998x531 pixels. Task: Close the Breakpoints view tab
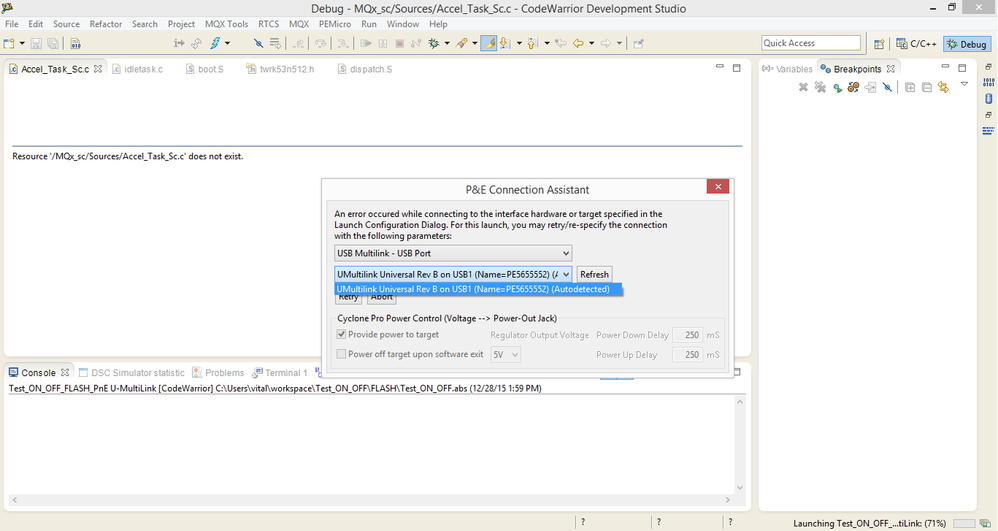[890, 69]
